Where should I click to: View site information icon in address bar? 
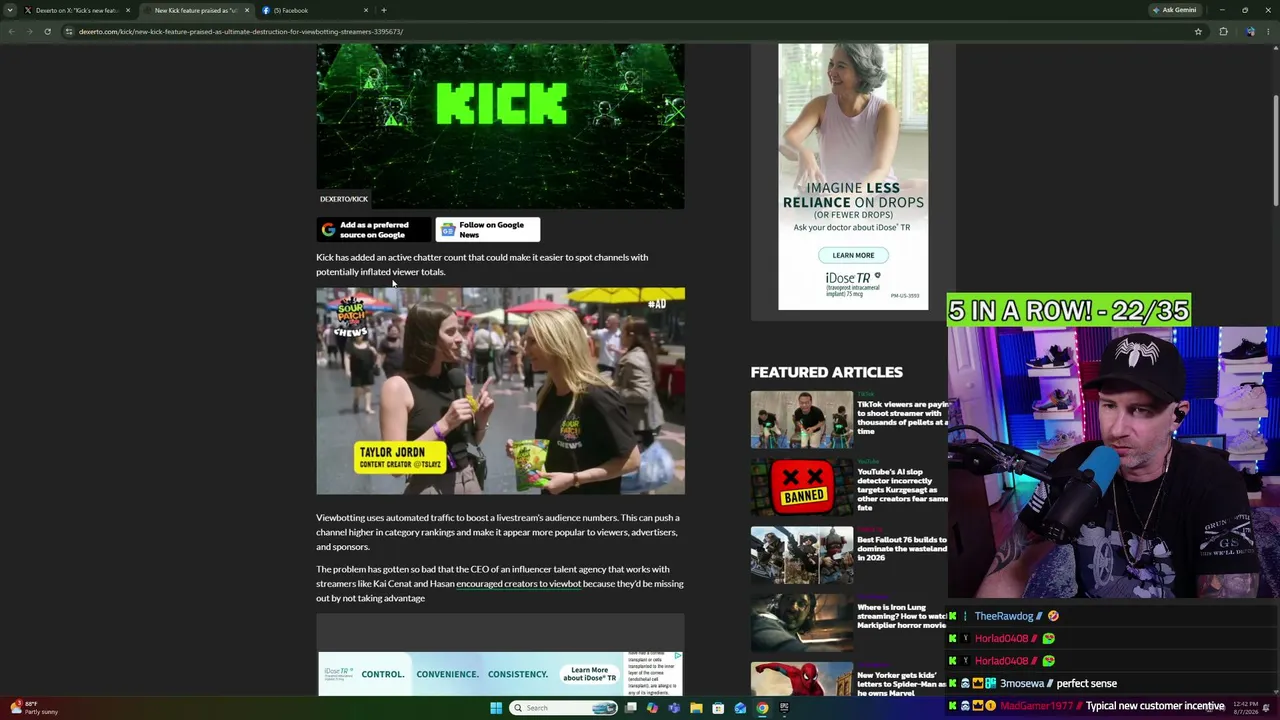pos(69,31)
